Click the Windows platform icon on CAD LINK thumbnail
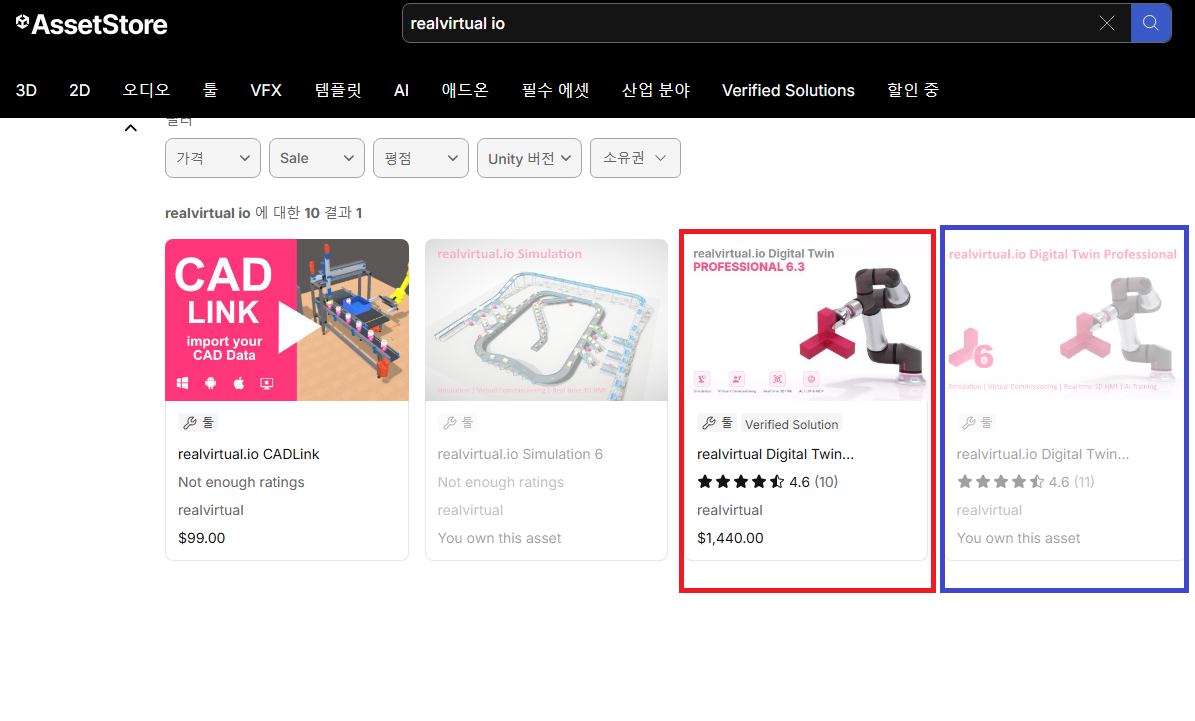The image size is (1195, 721). click(x=183, y=383)
